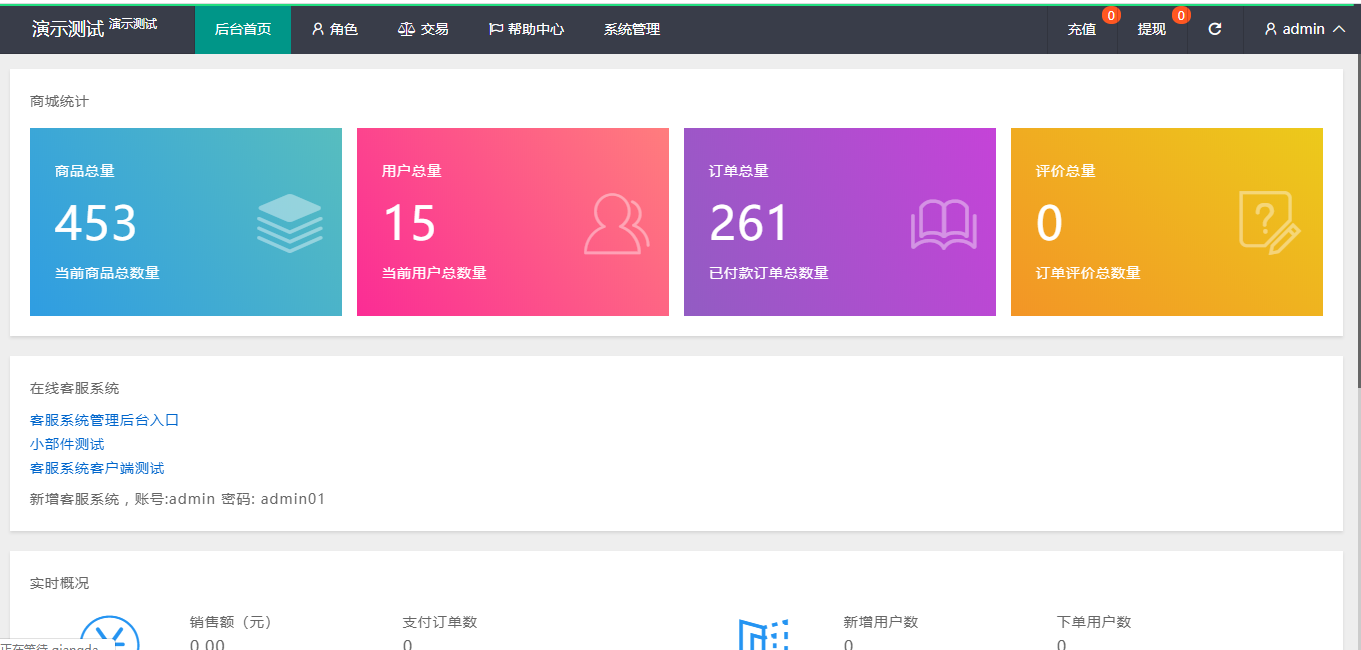Click the blue building icon beside 新增用户数
The width and height of the screenshot is (1361, 650).
763,634
